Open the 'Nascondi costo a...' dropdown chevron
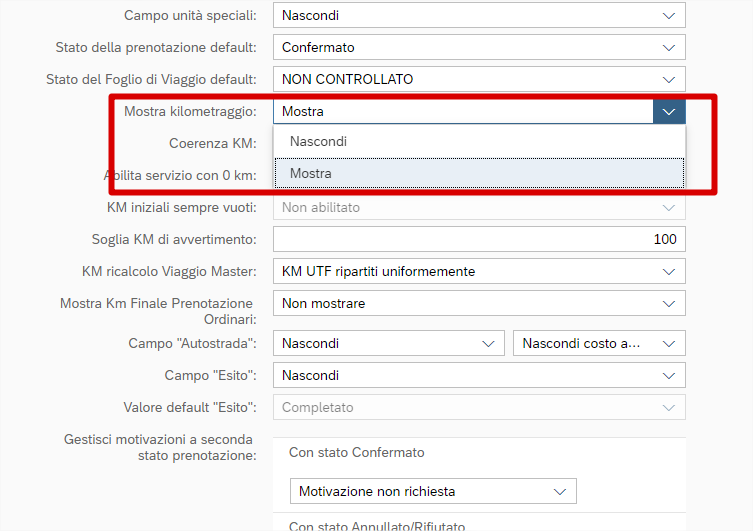 [669, 343]
